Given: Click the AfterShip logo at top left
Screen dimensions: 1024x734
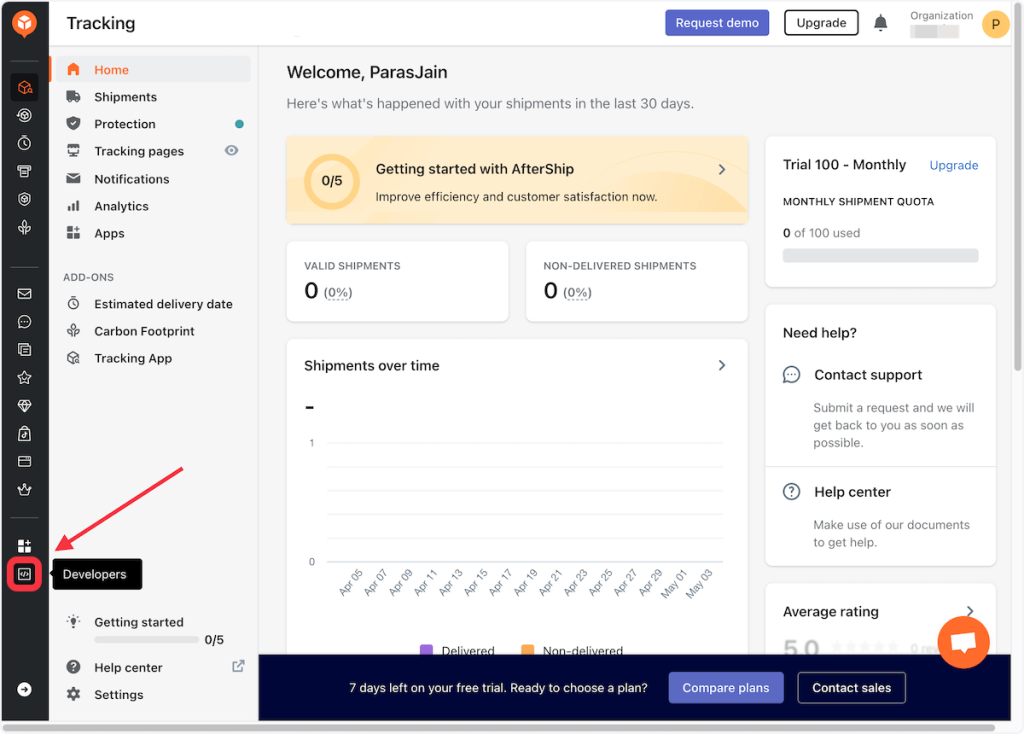Looking at the screenshot, I should tap(25, 23).
